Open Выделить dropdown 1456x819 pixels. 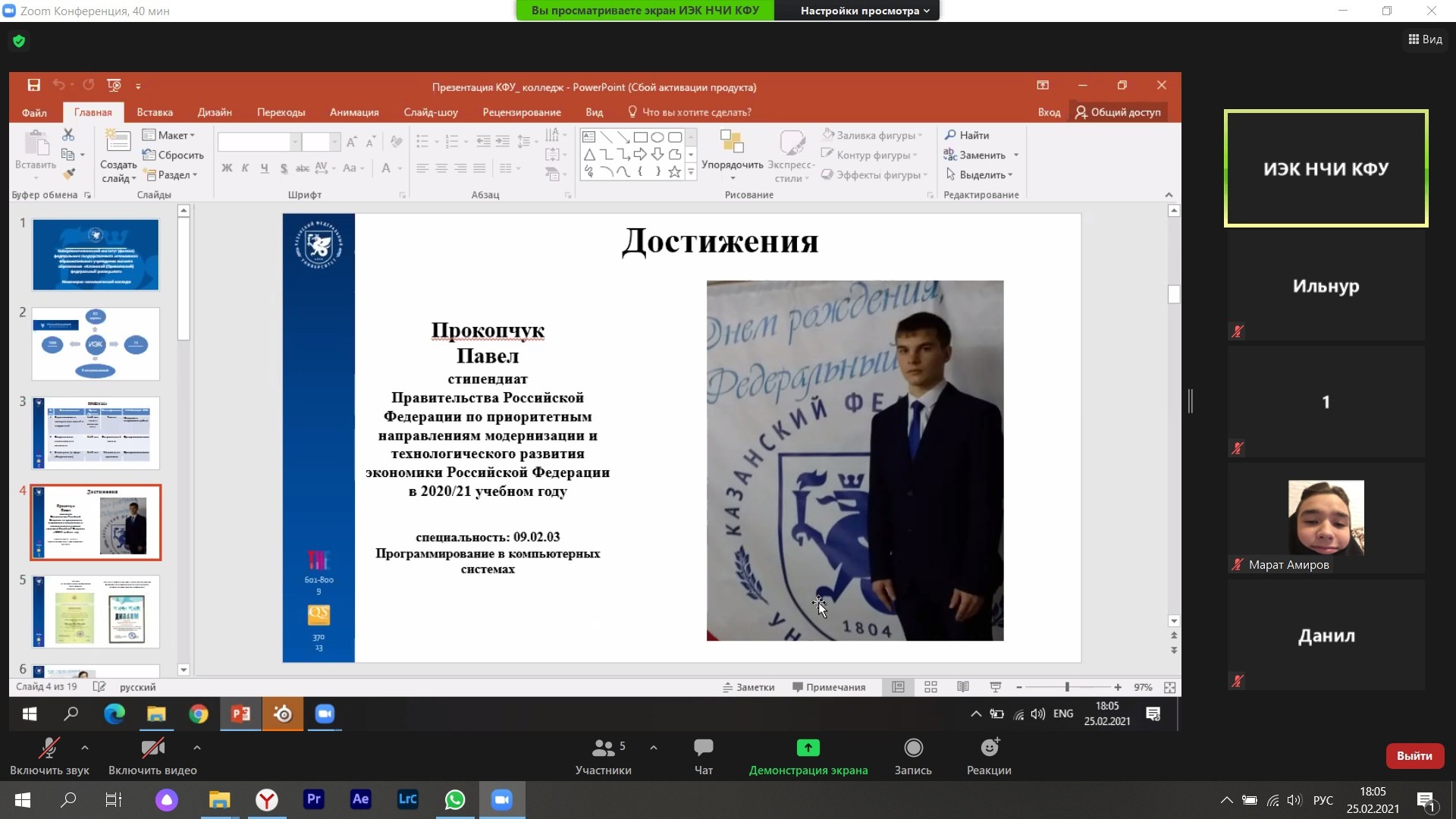pos(979,175)
